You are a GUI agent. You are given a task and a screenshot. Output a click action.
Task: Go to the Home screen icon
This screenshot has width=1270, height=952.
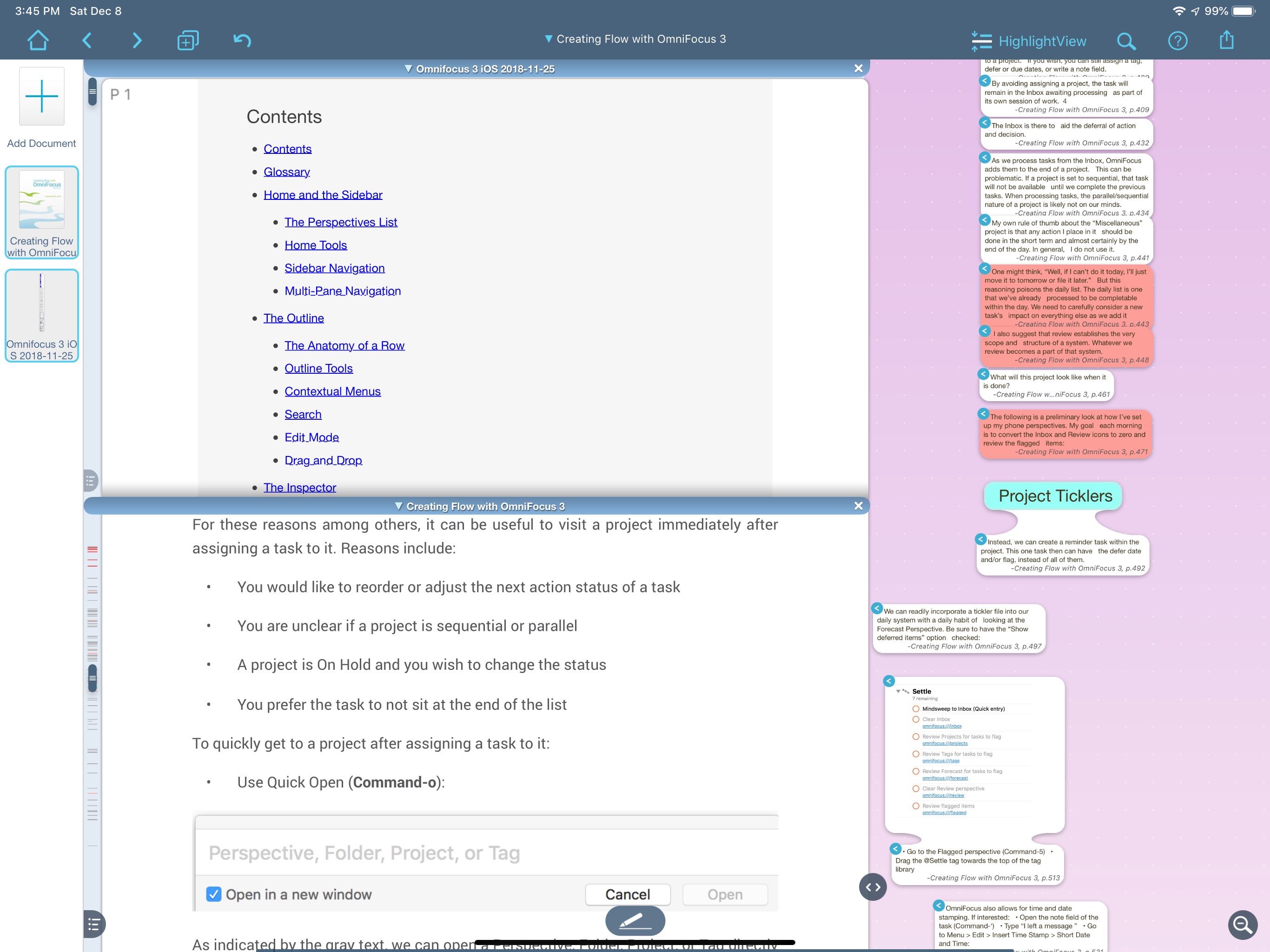[x=38, y=40]
